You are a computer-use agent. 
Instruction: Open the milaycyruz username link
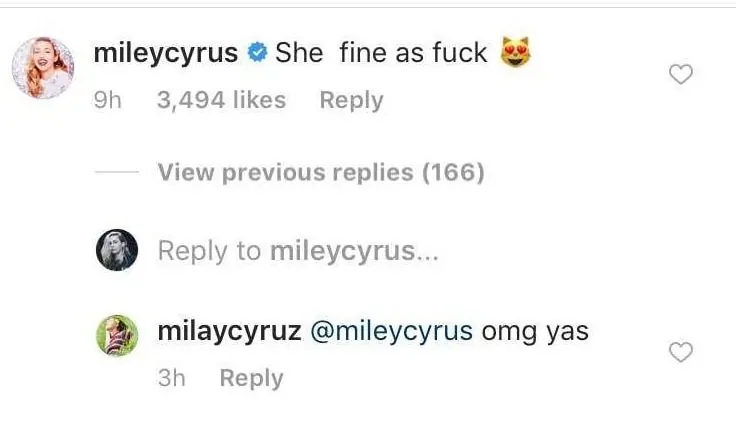[x=230, y=331]
